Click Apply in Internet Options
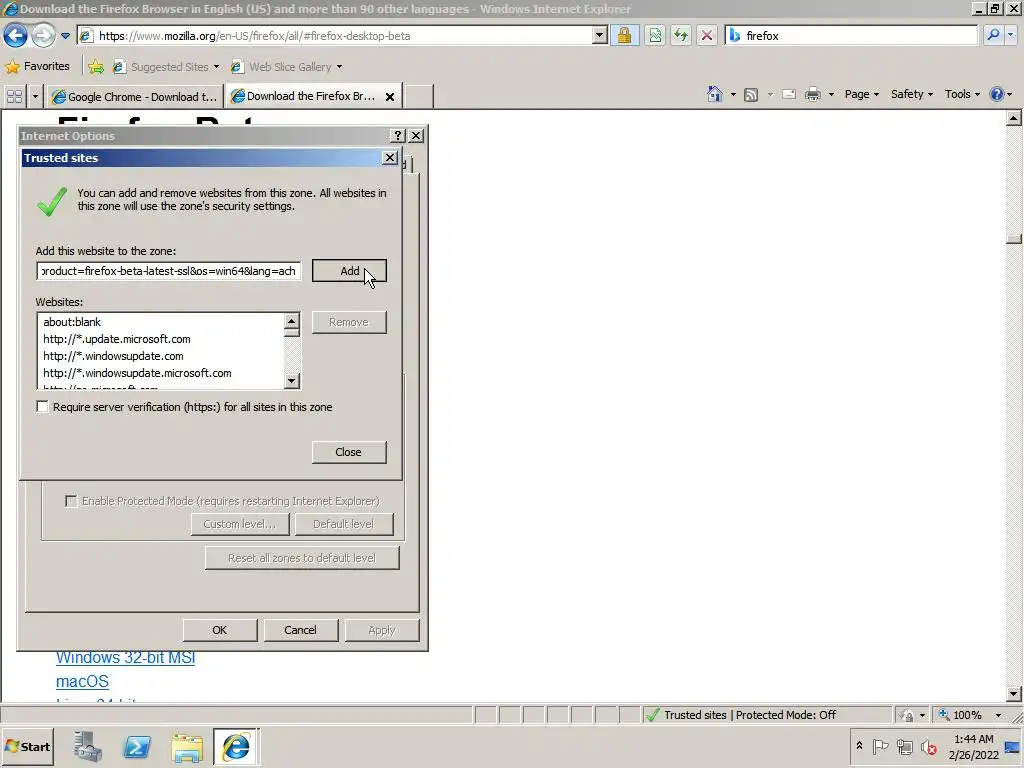Screen dimensions: 1024x768 point(382,630)
